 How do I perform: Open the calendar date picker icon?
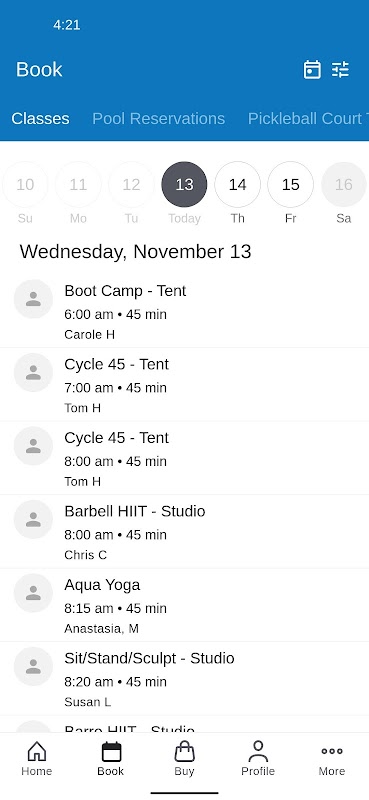[312, 69]
